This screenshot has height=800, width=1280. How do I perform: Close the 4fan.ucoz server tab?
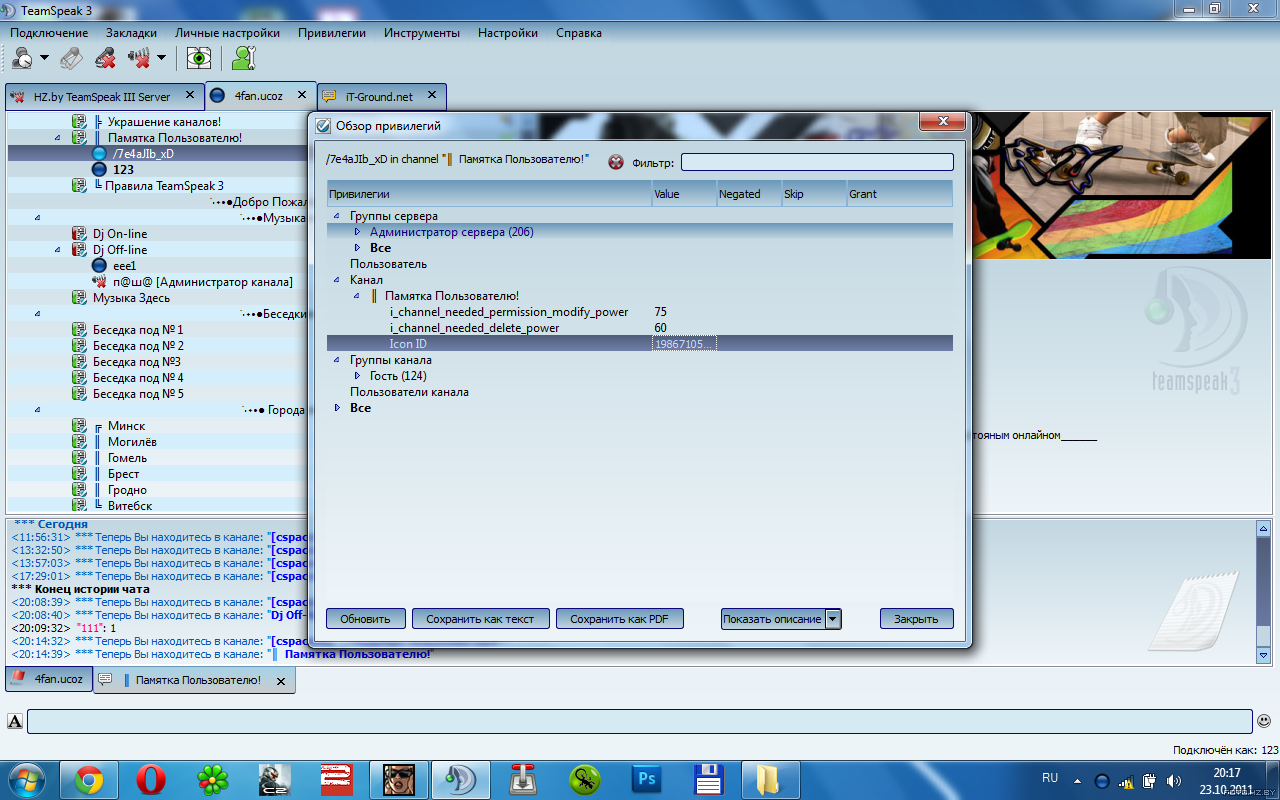click(x=300, y=95)
